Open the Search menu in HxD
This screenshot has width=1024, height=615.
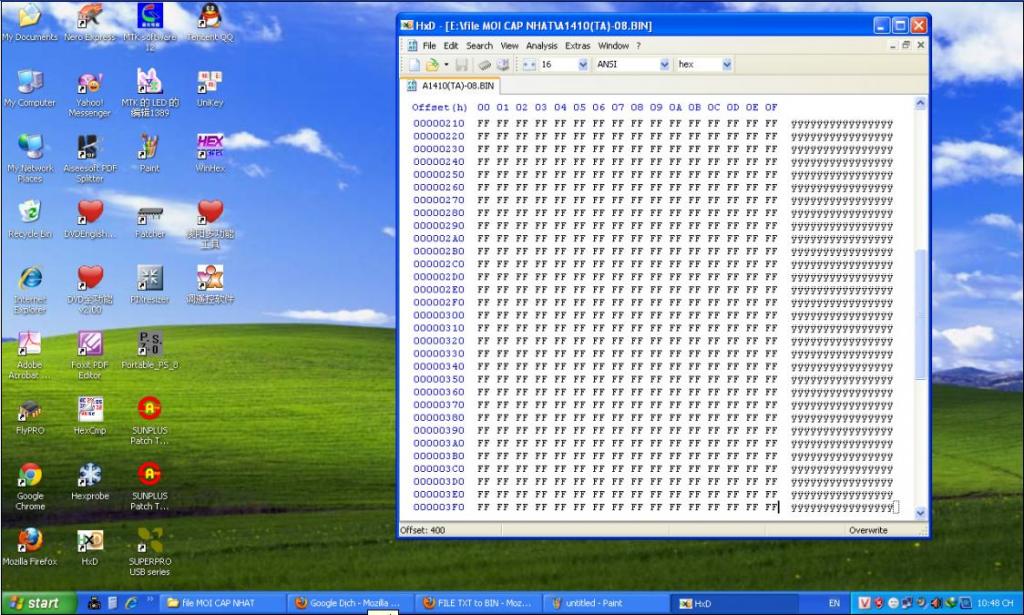click(479, 46)
